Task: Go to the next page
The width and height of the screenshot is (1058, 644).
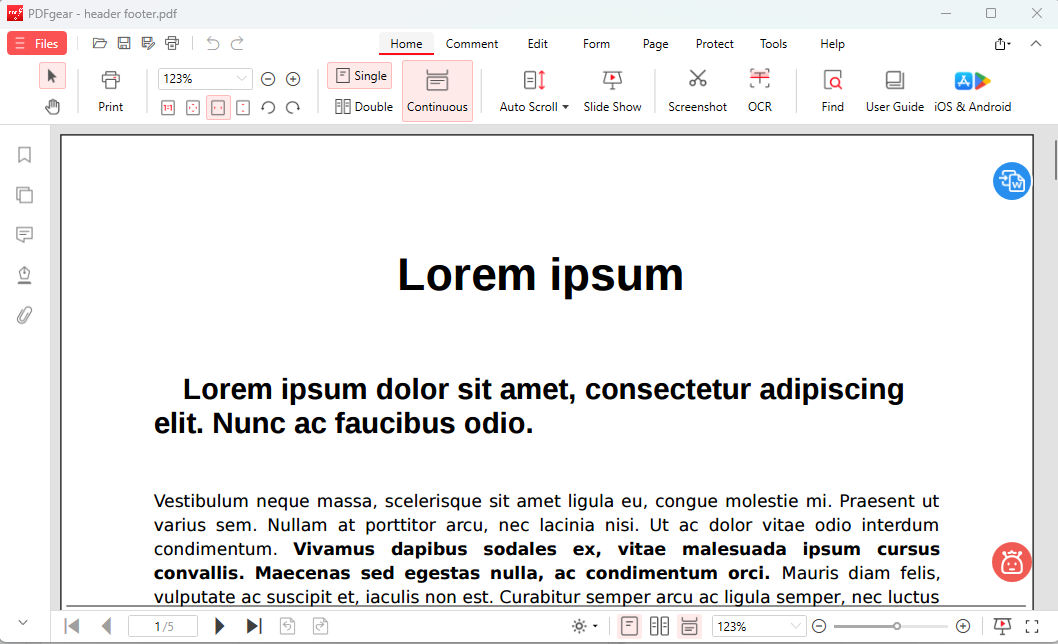Action: (x=219, y=626)
